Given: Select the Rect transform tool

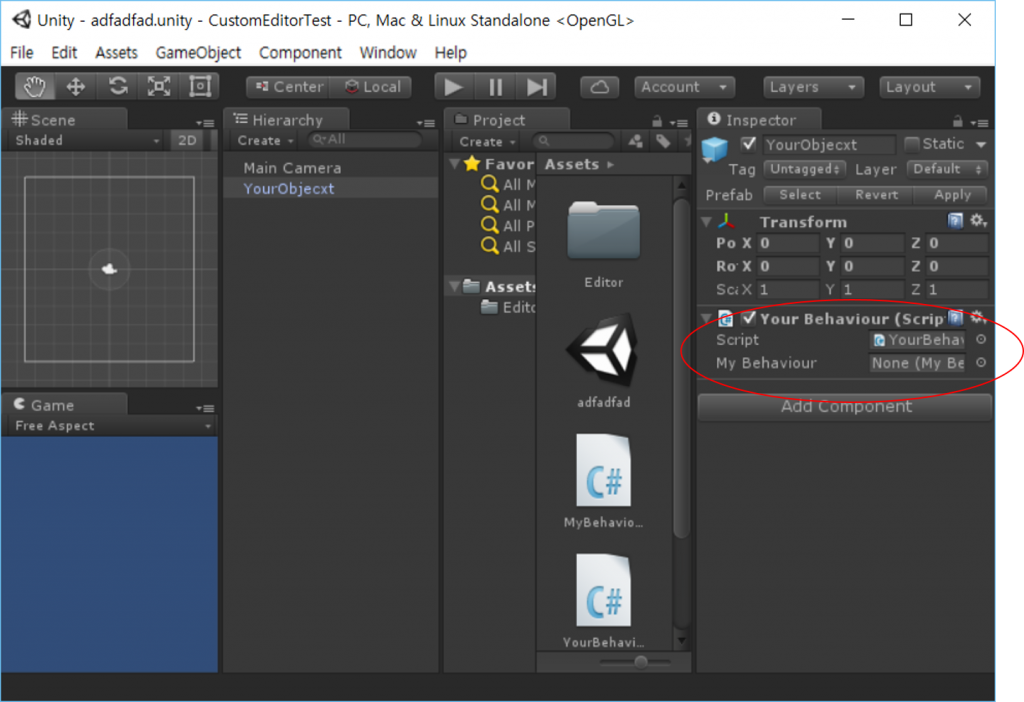Looking at the screenshot, I should point(198,87).
